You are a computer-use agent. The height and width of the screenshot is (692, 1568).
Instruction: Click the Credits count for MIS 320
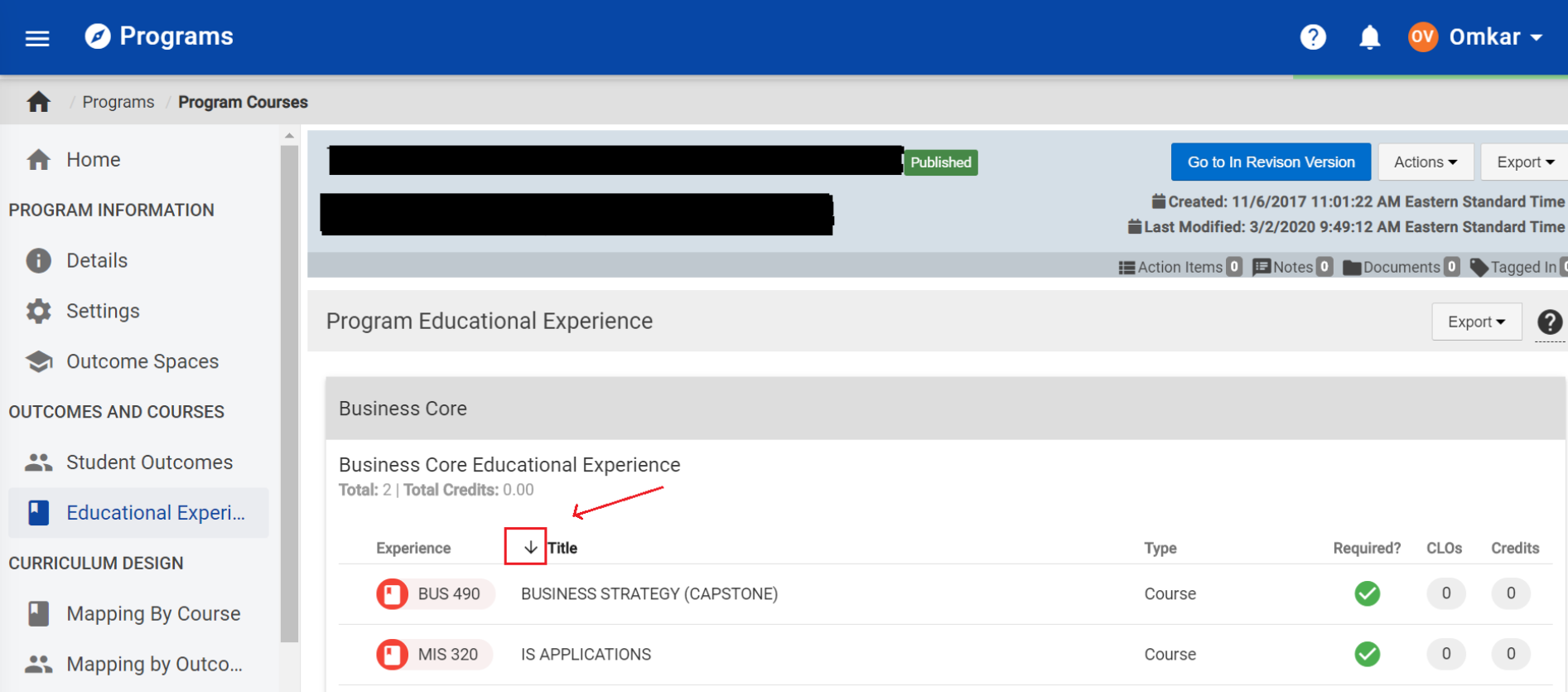pos(1511,654)
